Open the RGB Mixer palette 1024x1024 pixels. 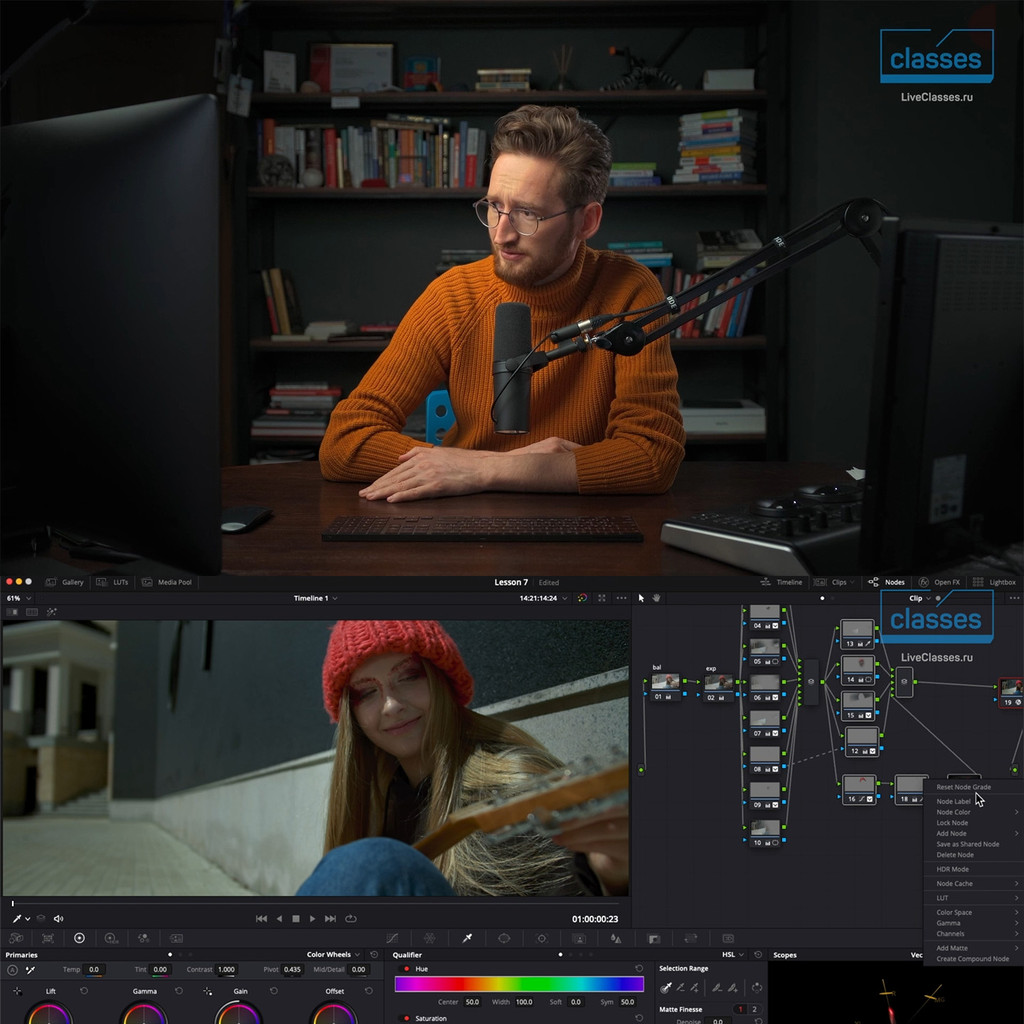pos(144,938)
